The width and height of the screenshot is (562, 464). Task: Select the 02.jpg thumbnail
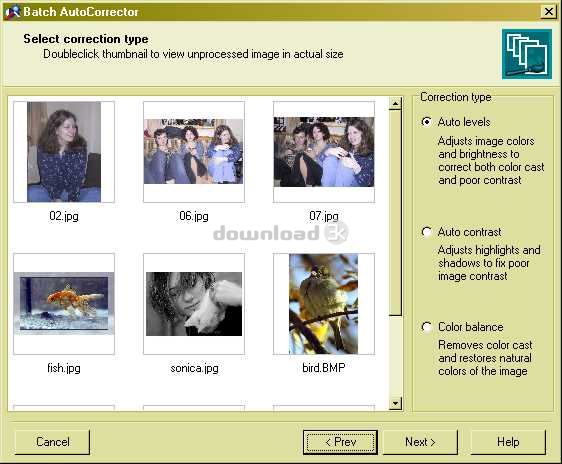point(64,152)
